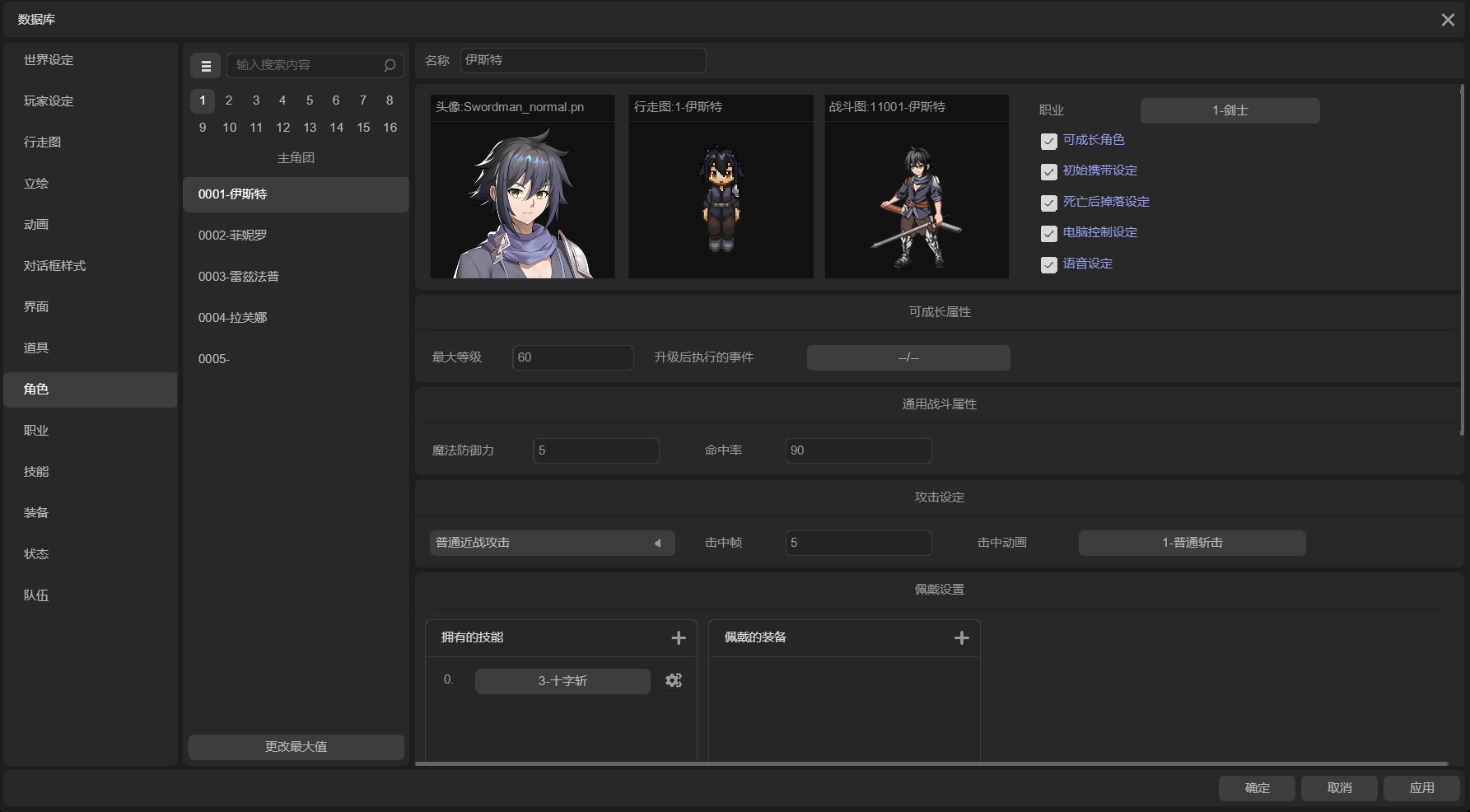Click the horizontal scrollbar under the editor

pyautogui.click(x=931, y=764)
